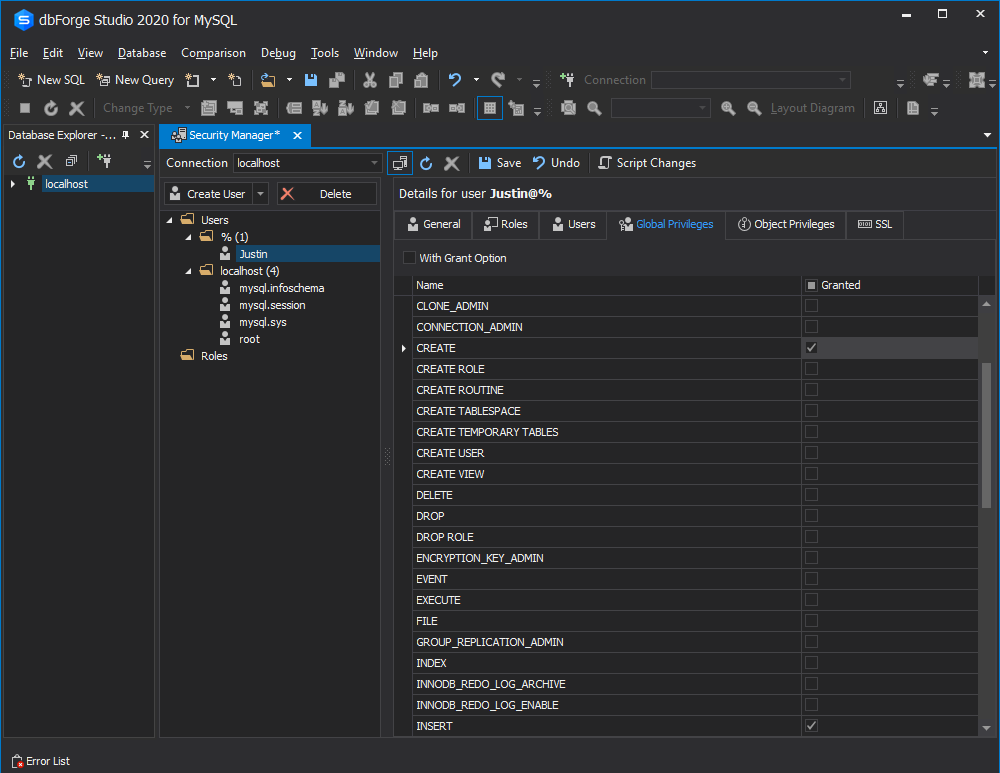Viewport: 1000px width, 773px height.
Task: Open the Error List panel
Action: 41,761
